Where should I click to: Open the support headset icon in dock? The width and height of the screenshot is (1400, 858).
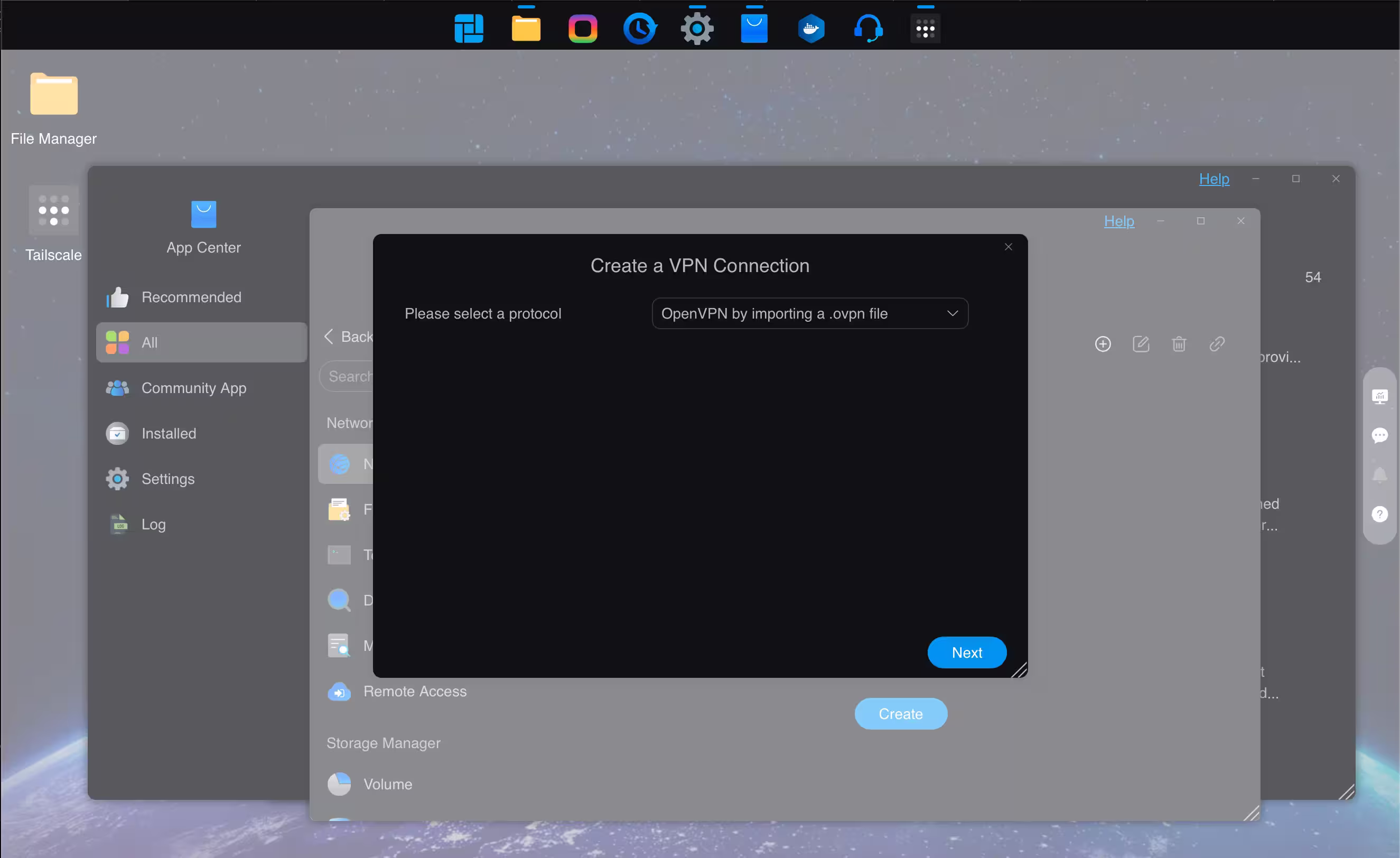pos(867,29)
